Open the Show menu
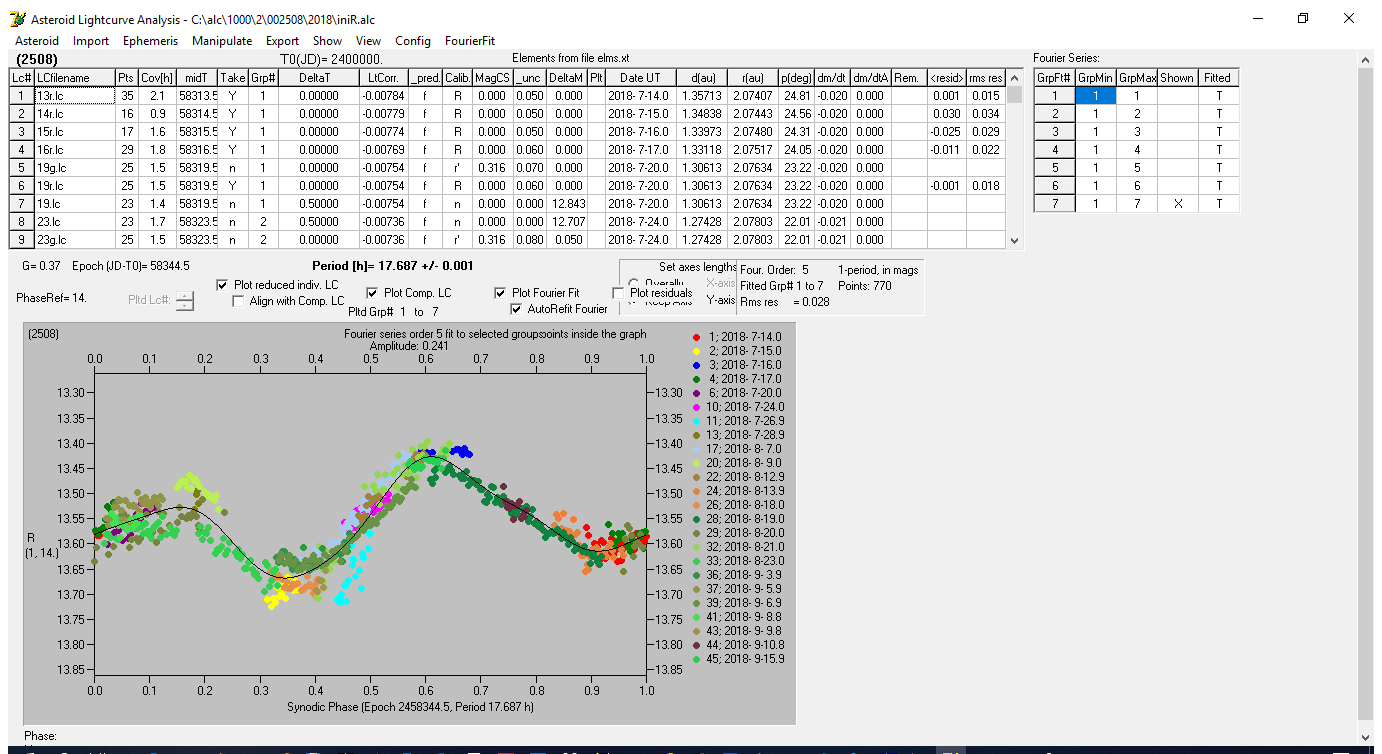1382x754 pixels. coord(327,41)
